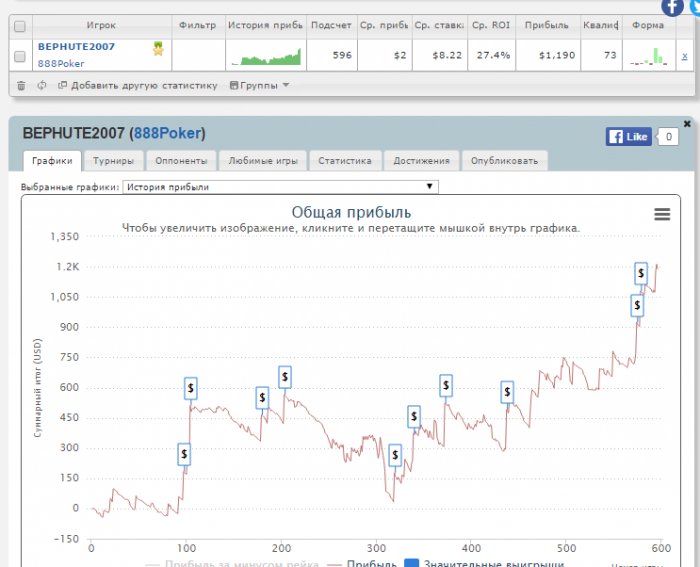Click the trash icon below the player table

tap(21, 86)
